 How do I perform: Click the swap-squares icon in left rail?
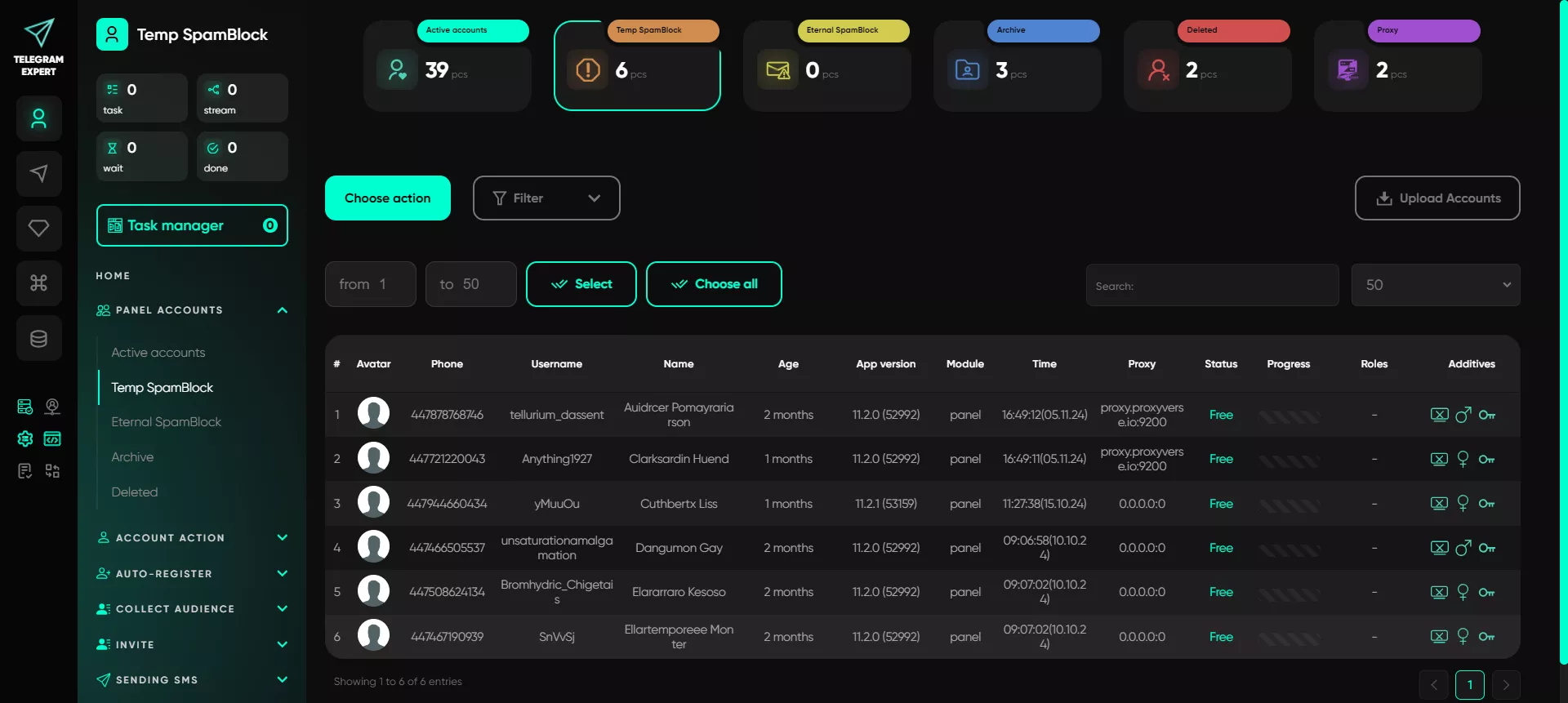(x=52, y=470)
